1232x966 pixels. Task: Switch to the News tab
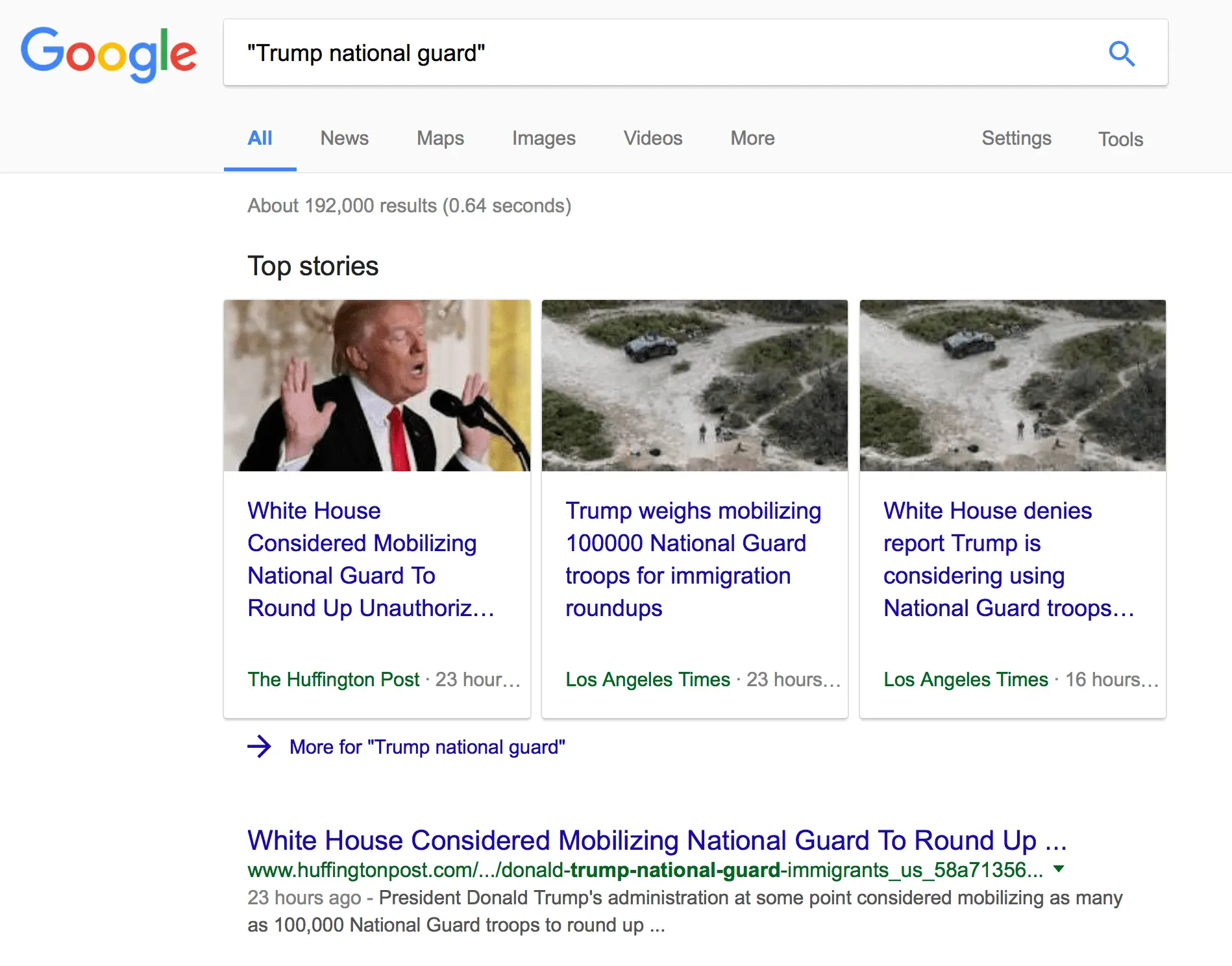pos(344,138)
